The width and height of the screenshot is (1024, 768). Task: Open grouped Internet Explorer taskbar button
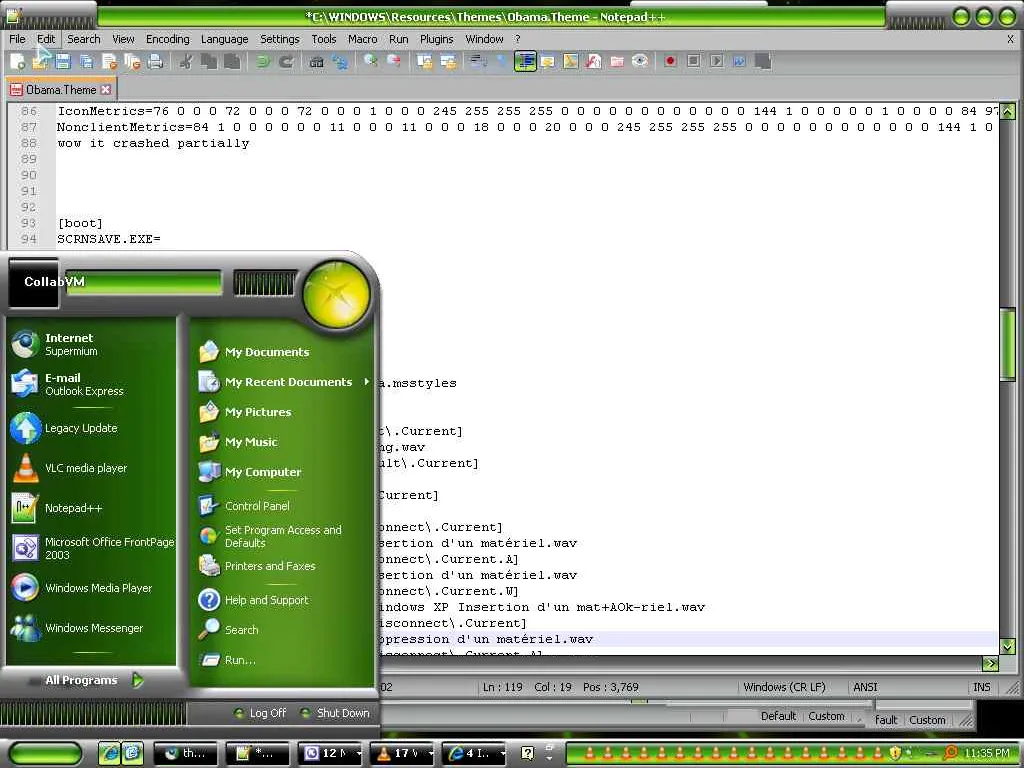[474, 753]
